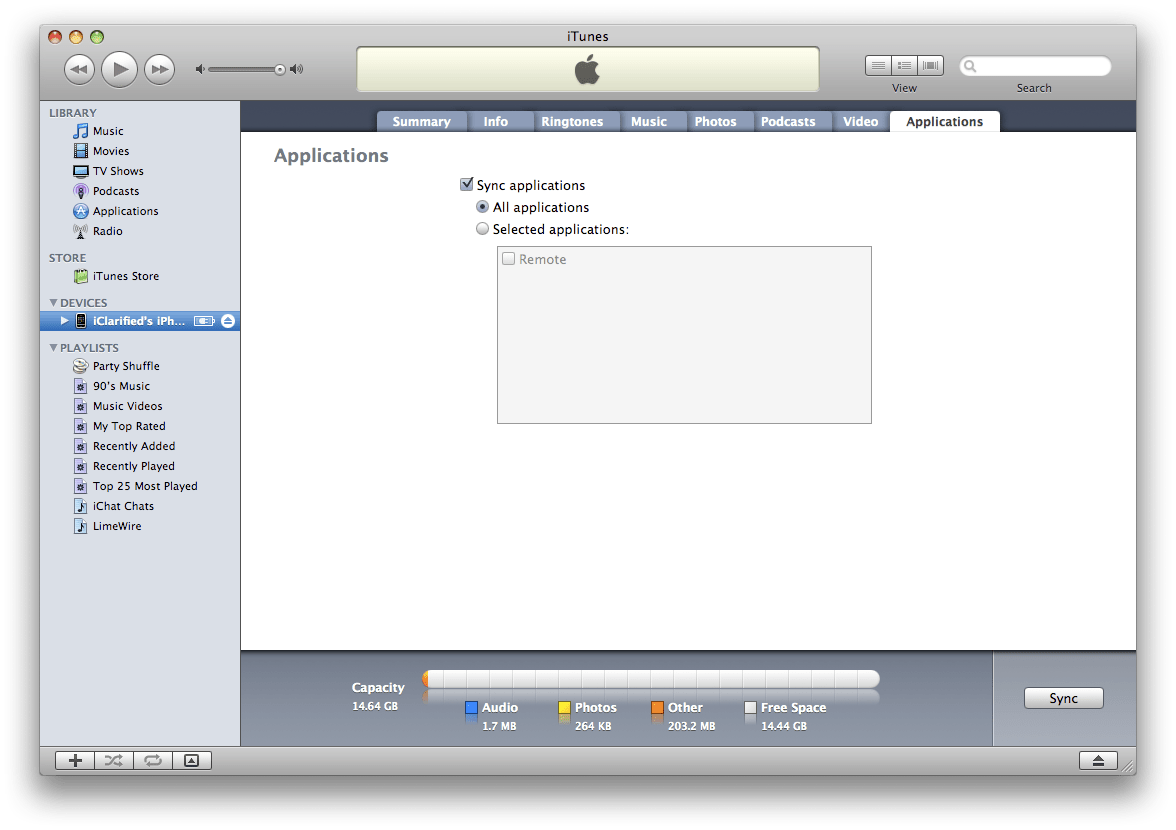
Task: Open the LimeWire playlist
Action: [x=117, y=526]
